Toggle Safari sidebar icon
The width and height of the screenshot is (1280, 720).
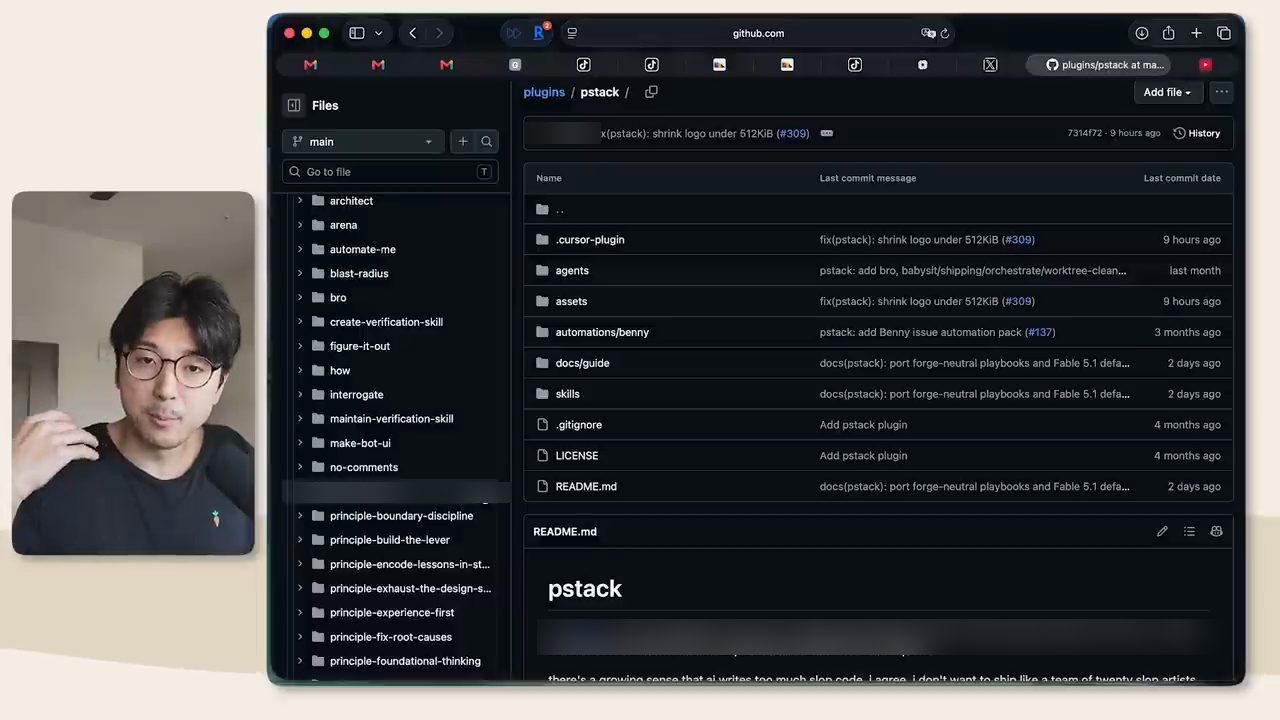[x=357, y=33]
